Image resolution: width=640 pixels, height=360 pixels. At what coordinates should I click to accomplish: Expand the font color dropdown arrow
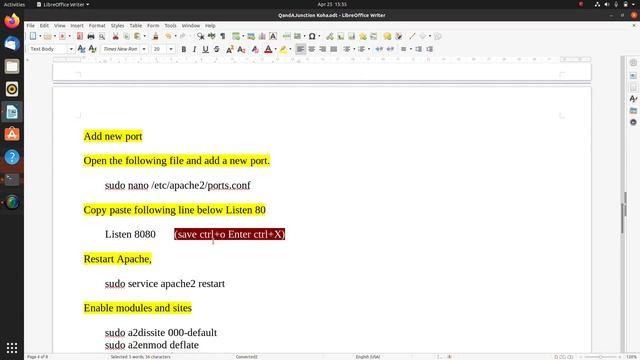point(276,49)
